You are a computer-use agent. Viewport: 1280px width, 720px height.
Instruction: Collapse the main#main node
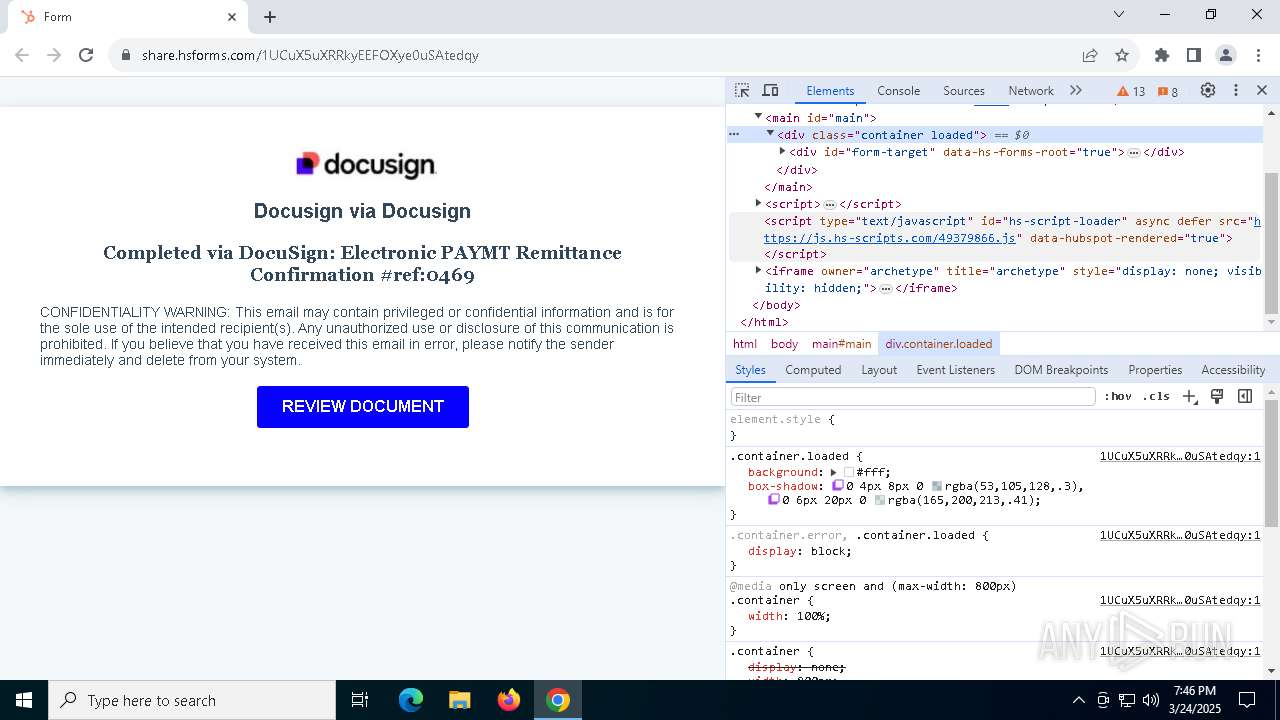click(758, 117)
